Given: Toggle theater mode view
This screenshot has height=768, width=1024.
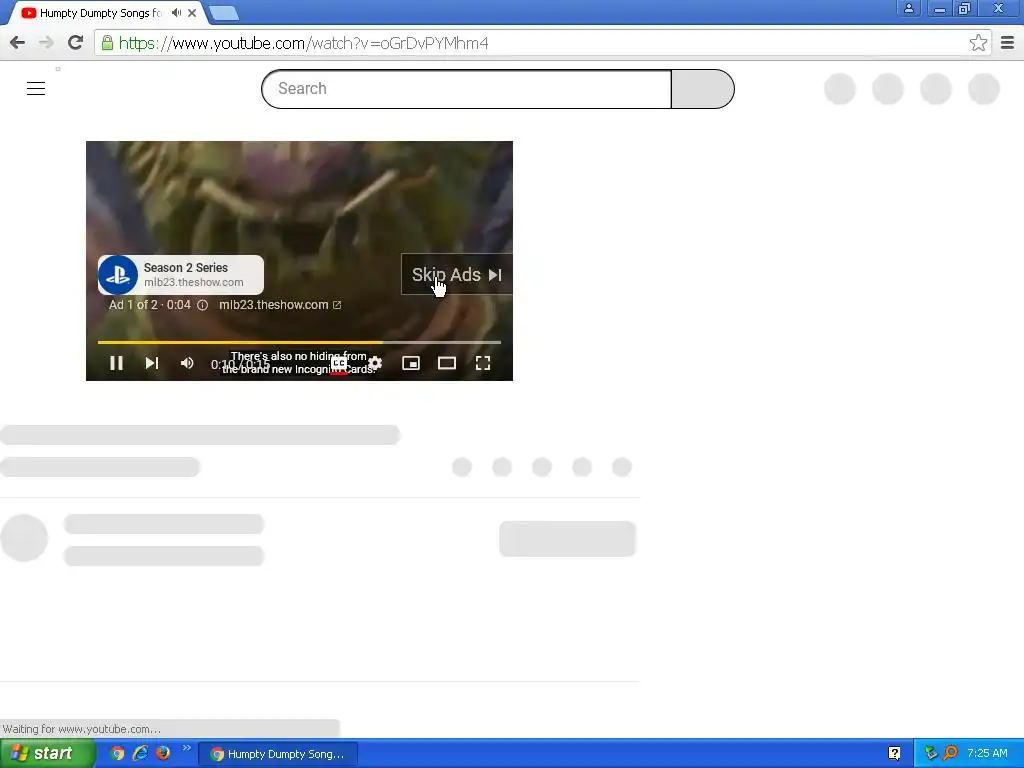Looking at the screenshot, I should (447, 363).
